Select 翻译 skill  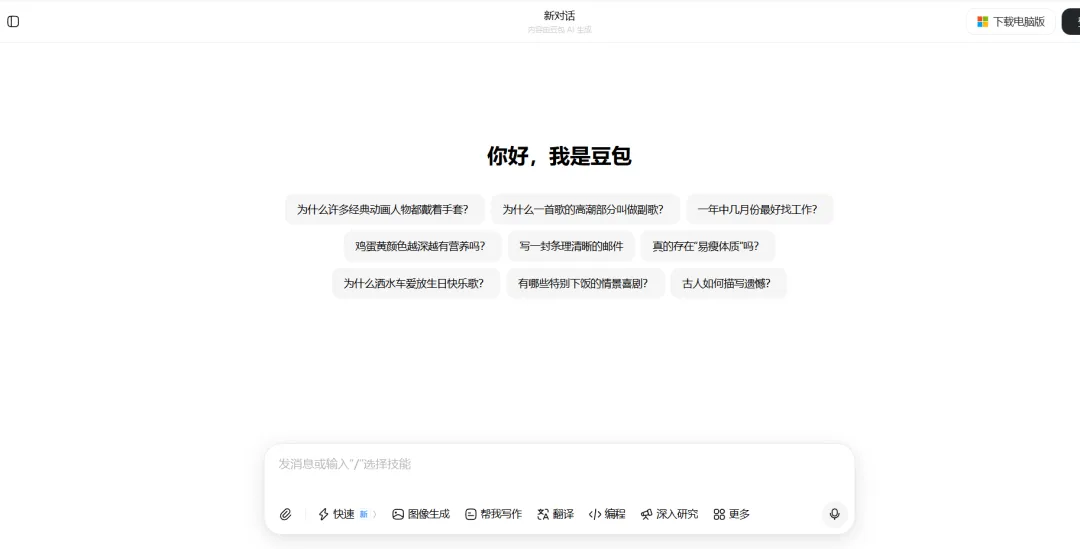click(x=555, y=514)
